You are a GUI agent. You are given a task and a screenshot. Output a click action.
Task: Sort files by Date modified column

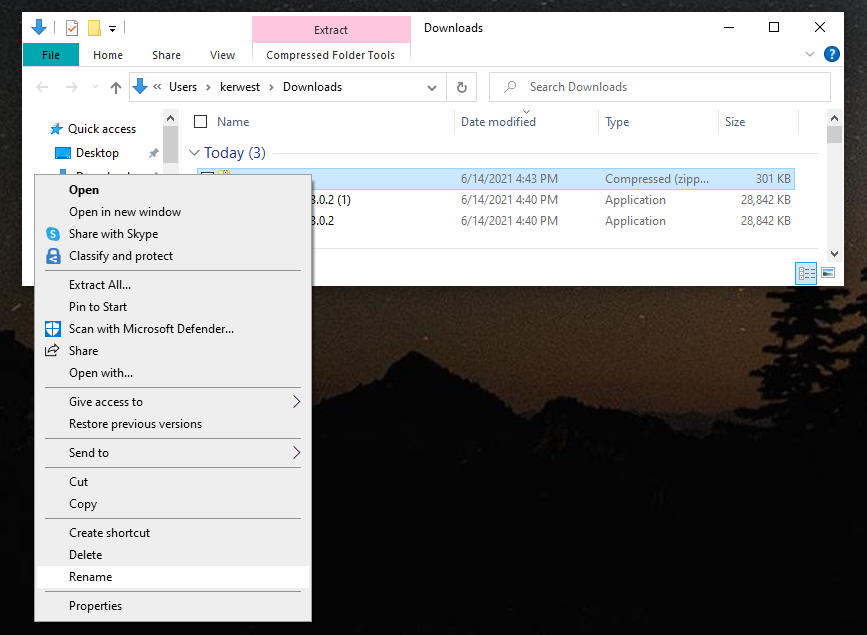tap(498, 122)
